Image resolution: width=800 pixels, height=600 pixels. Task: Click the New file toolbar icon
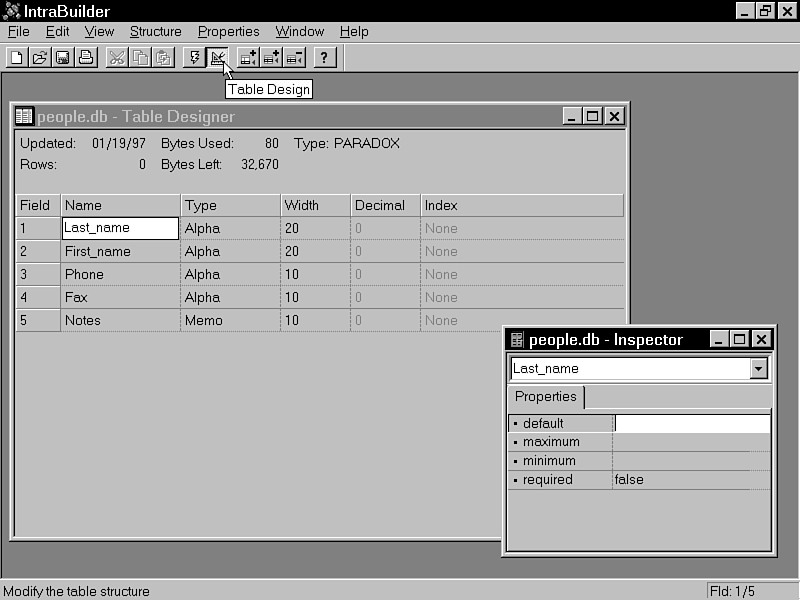[x=16, y=58]
